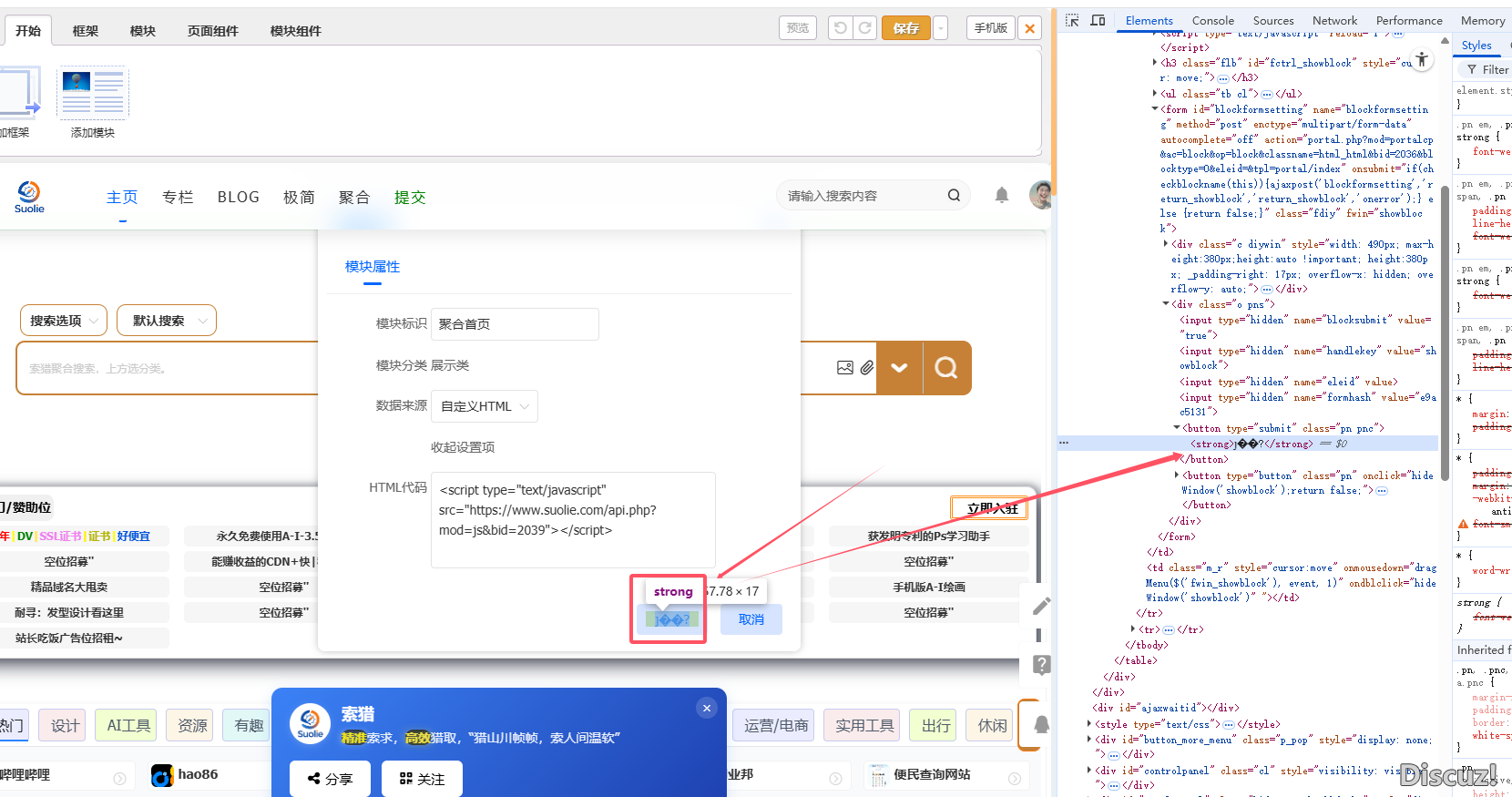Click the orange search button
This screenshot has width=1512, height=797.
point(946,367)
